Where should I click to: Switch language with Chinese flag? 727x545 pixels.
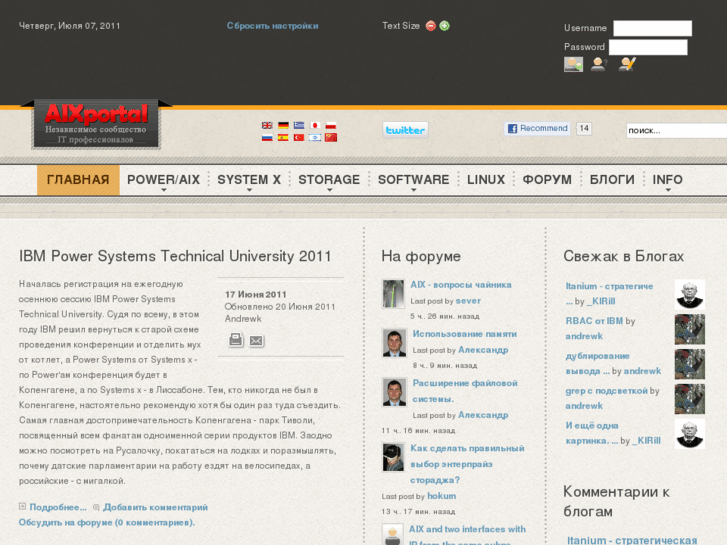pos(331,137)
